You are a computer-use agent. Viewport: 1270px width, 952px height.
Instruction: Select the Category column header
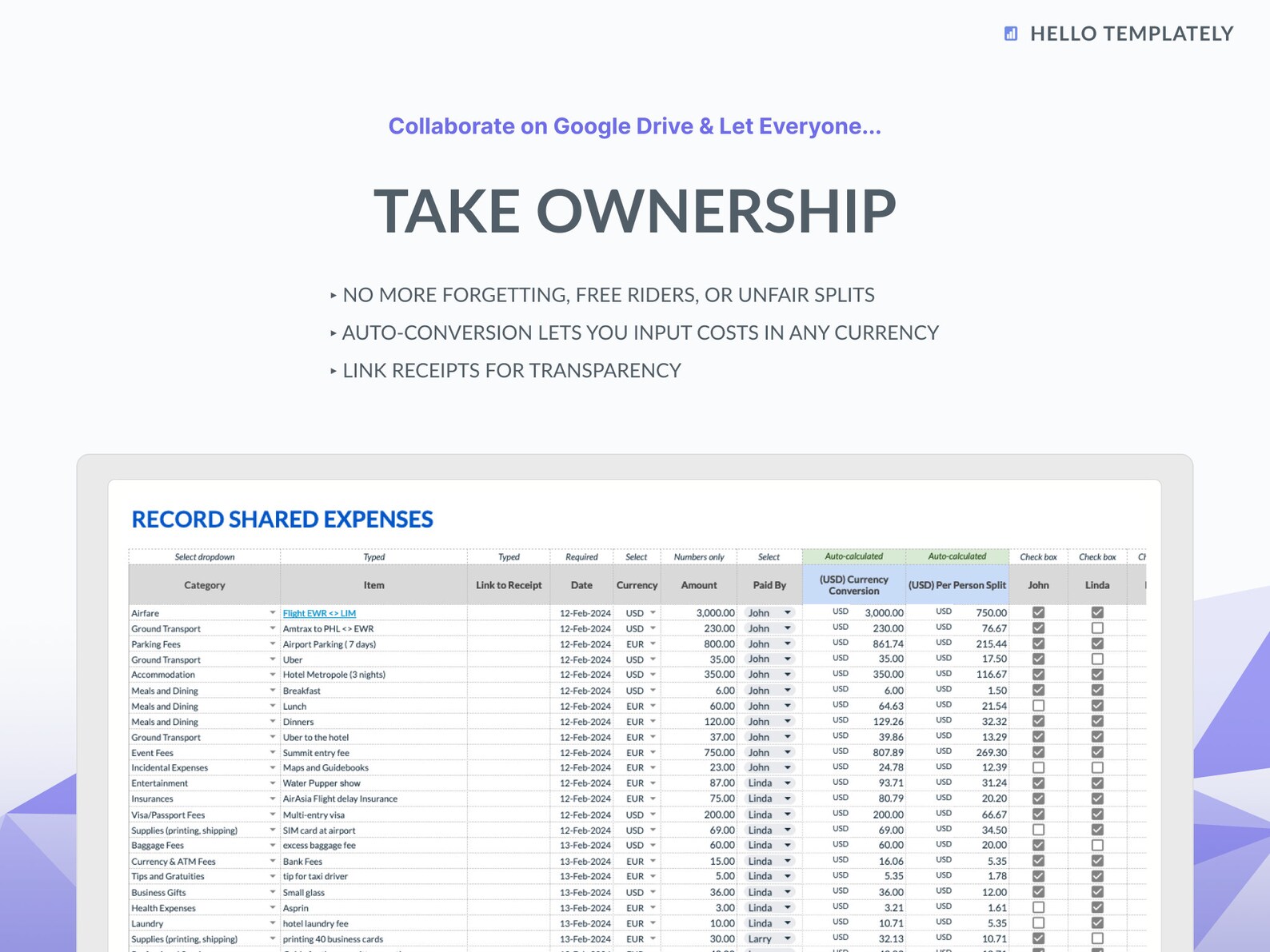[205, 585]
